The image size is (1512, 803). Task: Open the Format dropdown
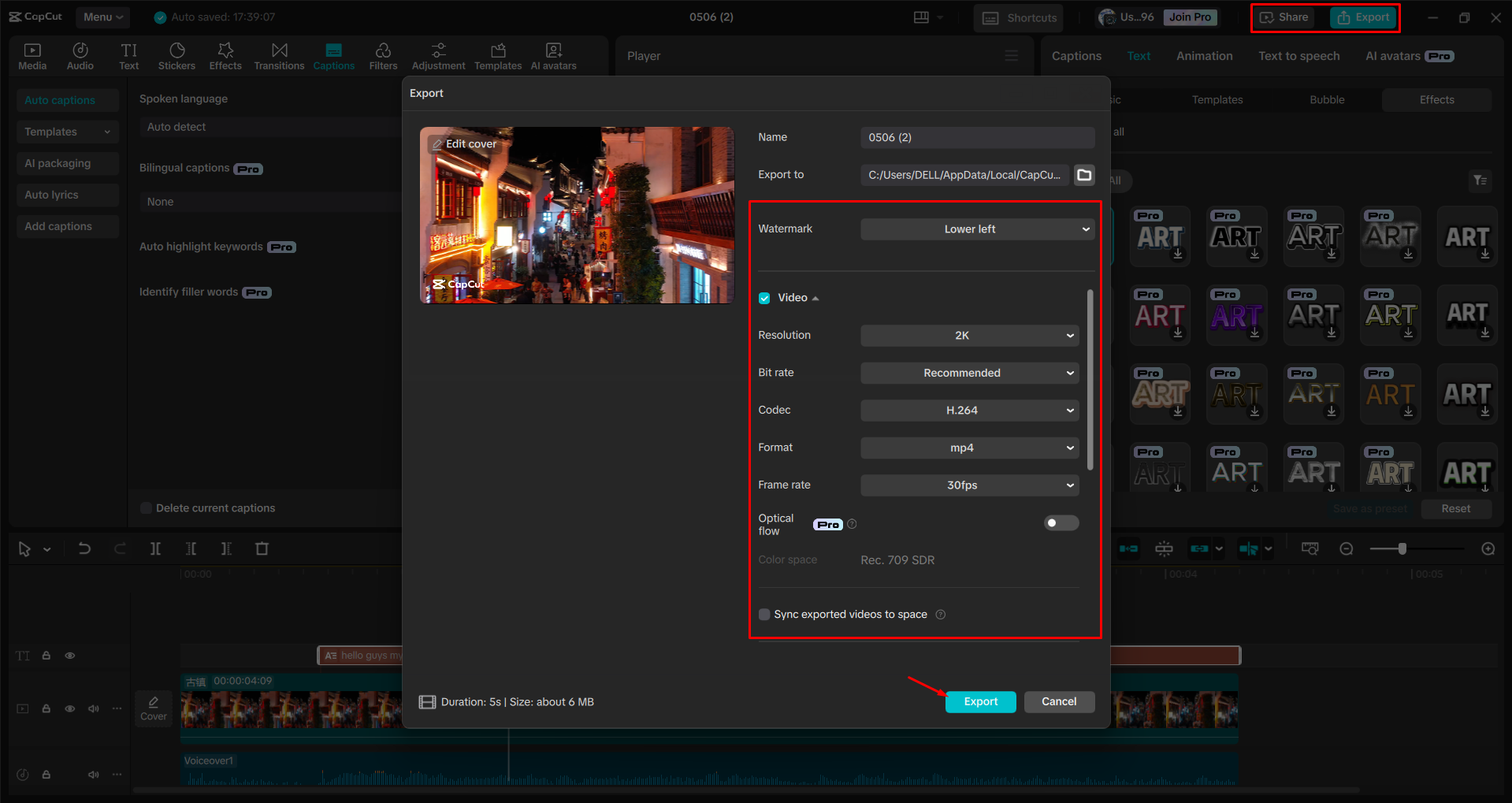tap(969, 448)
